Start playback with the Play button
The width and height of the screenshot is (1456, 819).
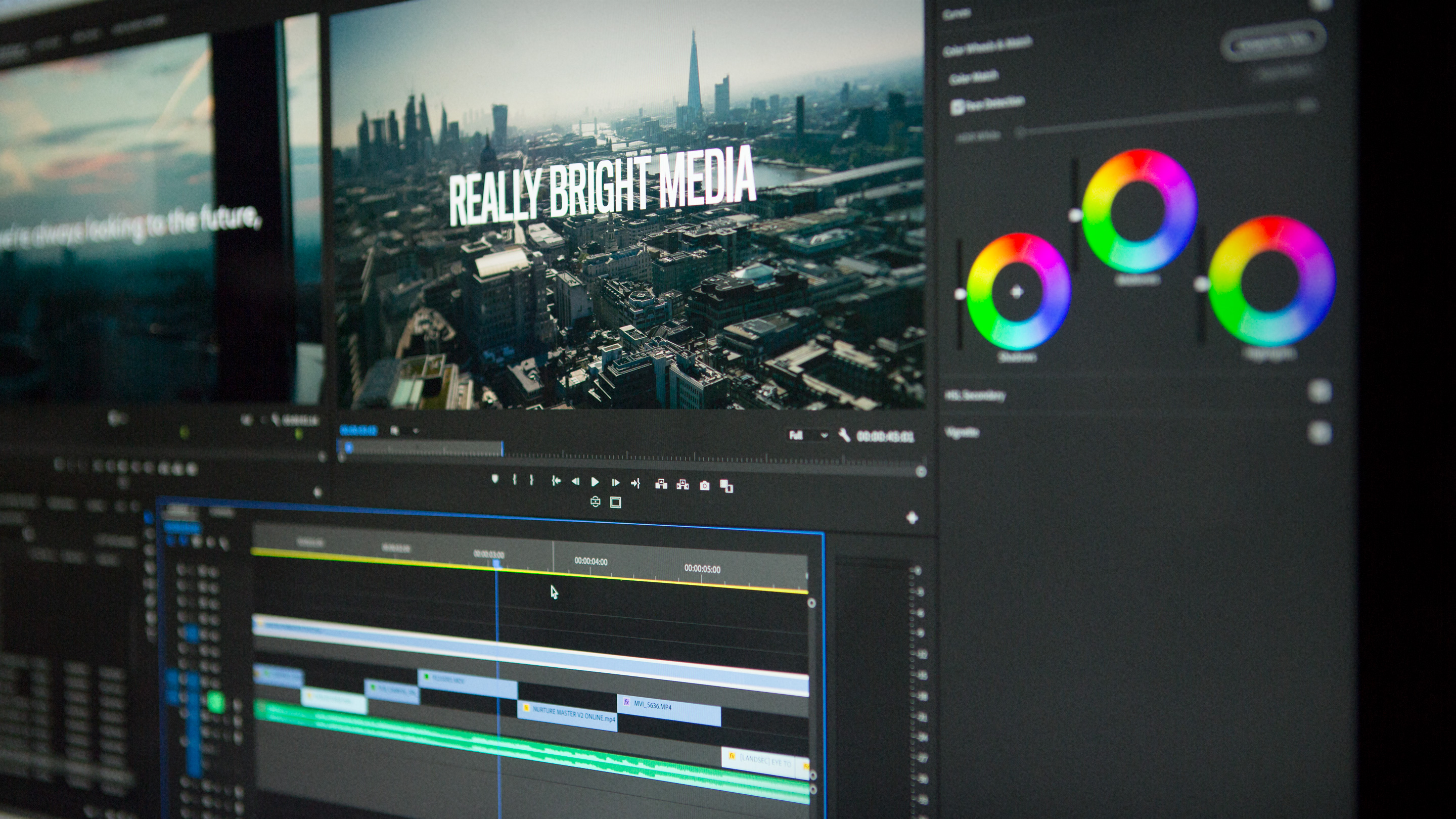pyautogui.click(x=595, y=482)
